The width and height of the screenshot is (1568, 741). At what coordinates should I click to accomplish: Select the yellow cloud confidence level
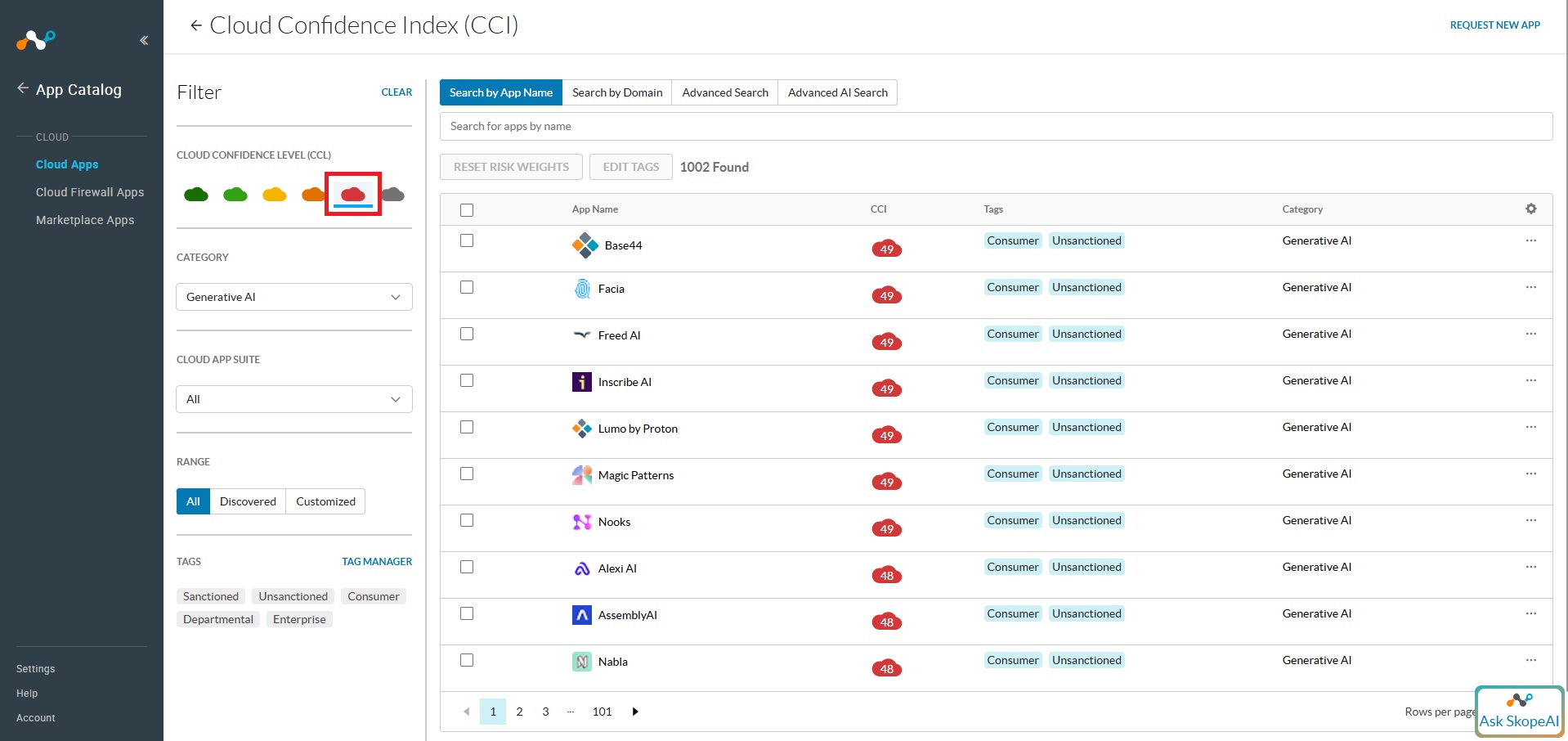point(275,195)
